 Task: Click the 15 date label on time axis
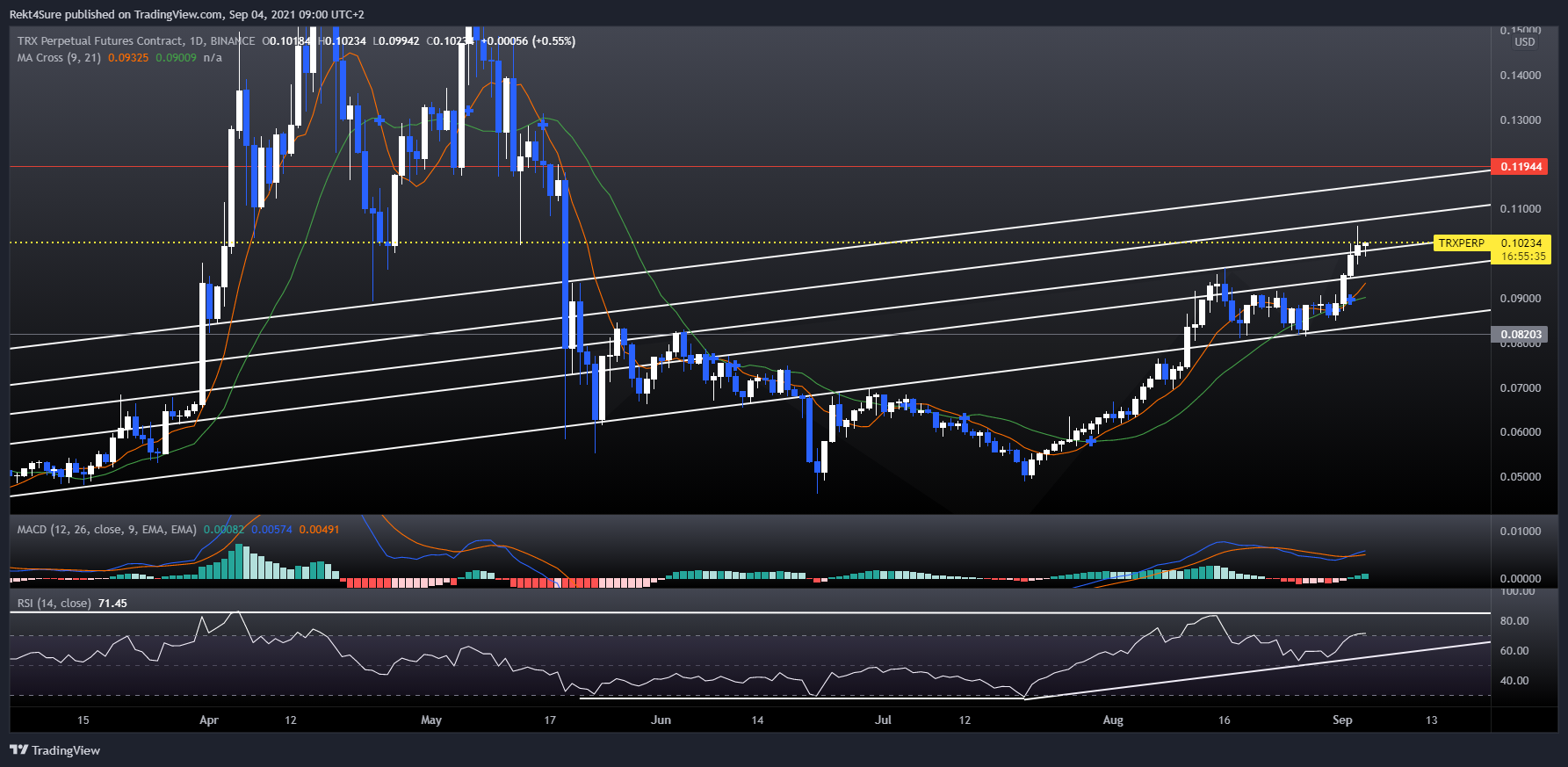click(83, 720)
